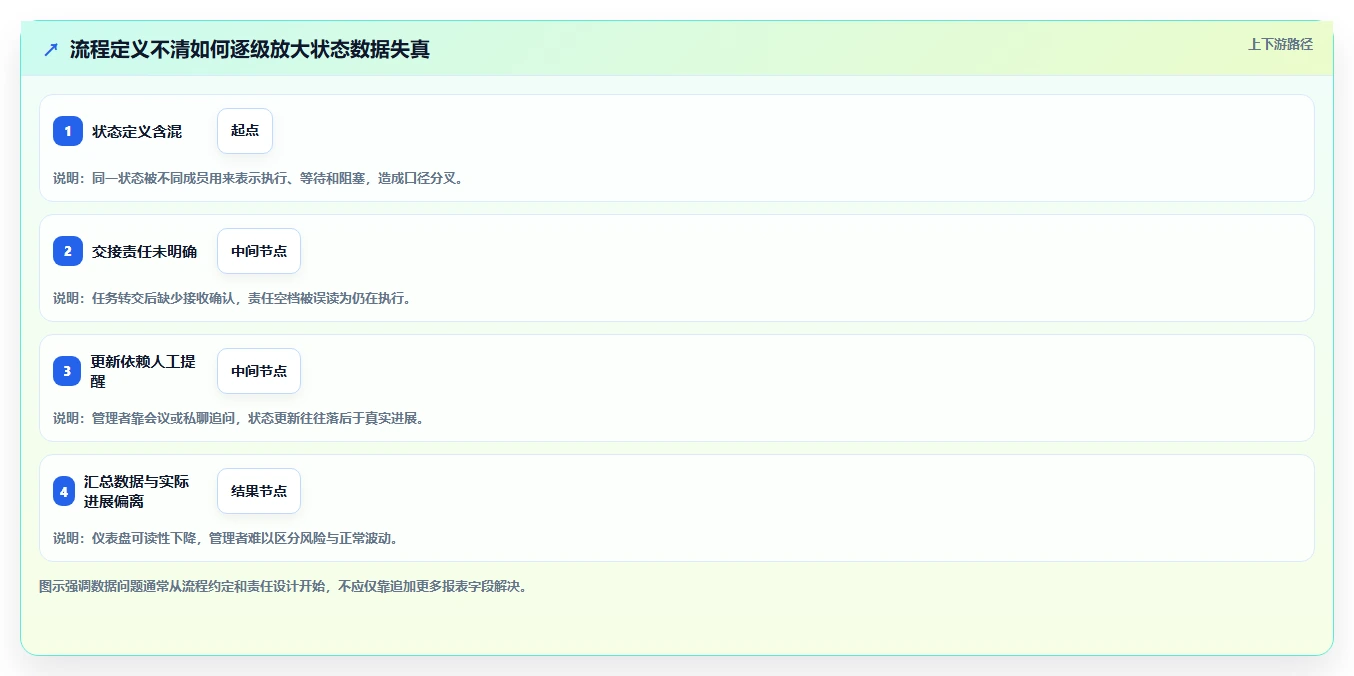
Task: Click the 中间节点 tag next to 交接责任未明确
Action: click(x=259, y=251)
